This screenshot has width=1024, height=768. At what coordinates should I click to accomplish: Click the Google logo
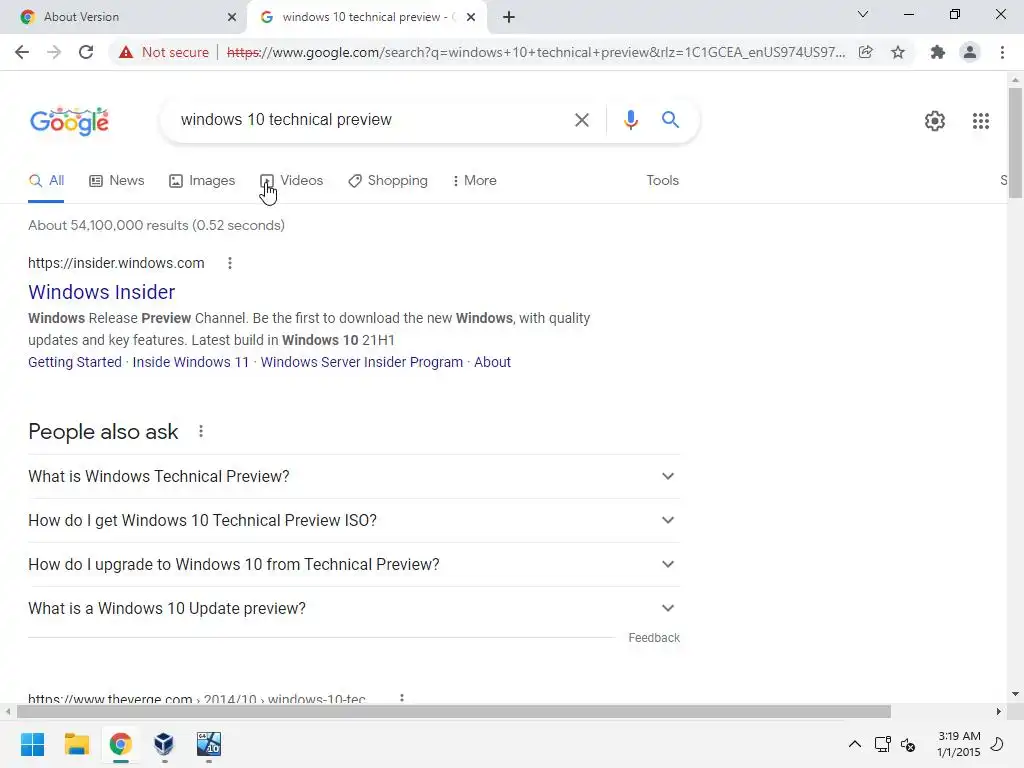[69, 121]
